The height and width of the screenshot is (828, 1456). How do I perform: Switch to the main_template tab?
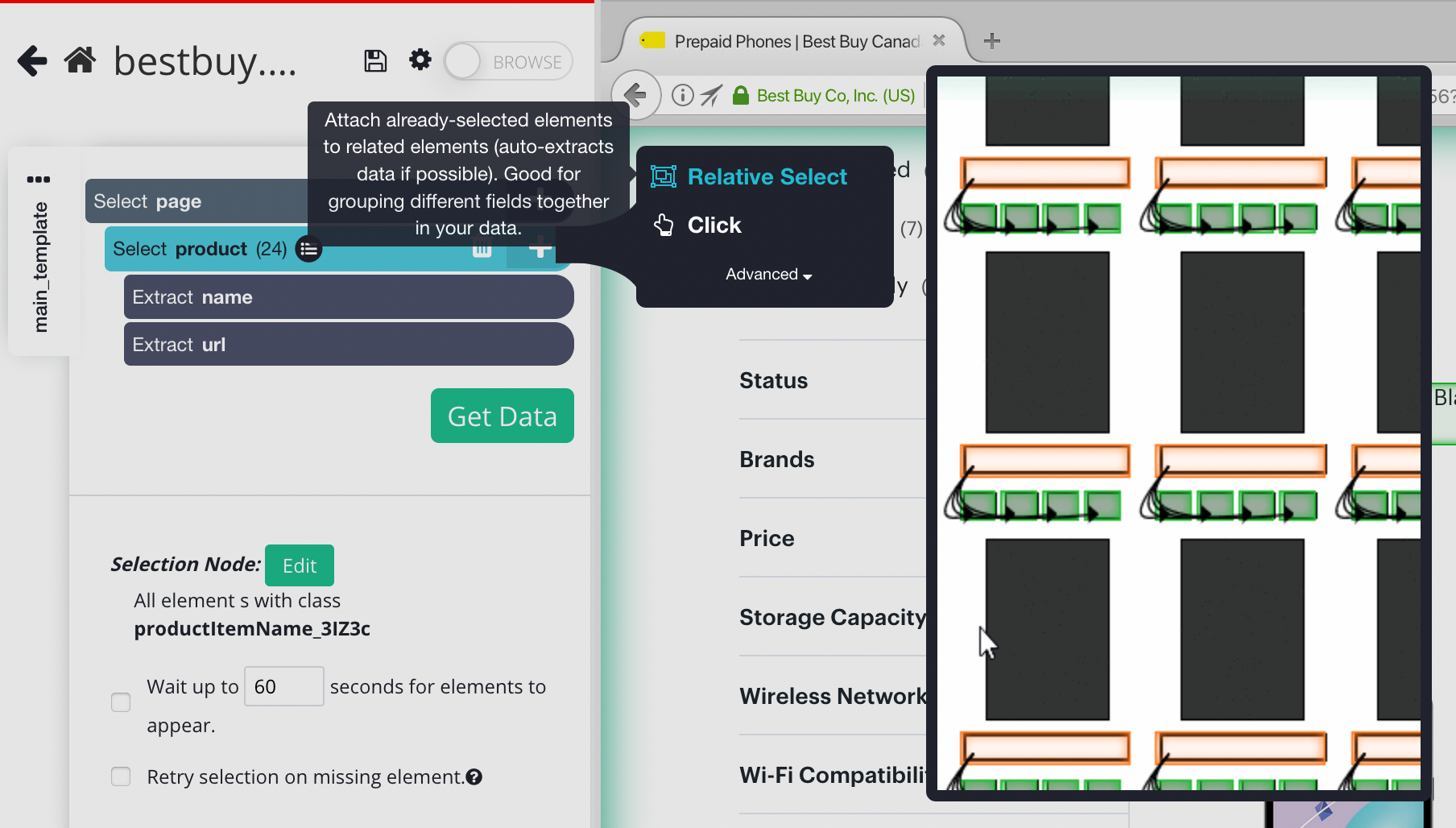click(x=40, y=267)
